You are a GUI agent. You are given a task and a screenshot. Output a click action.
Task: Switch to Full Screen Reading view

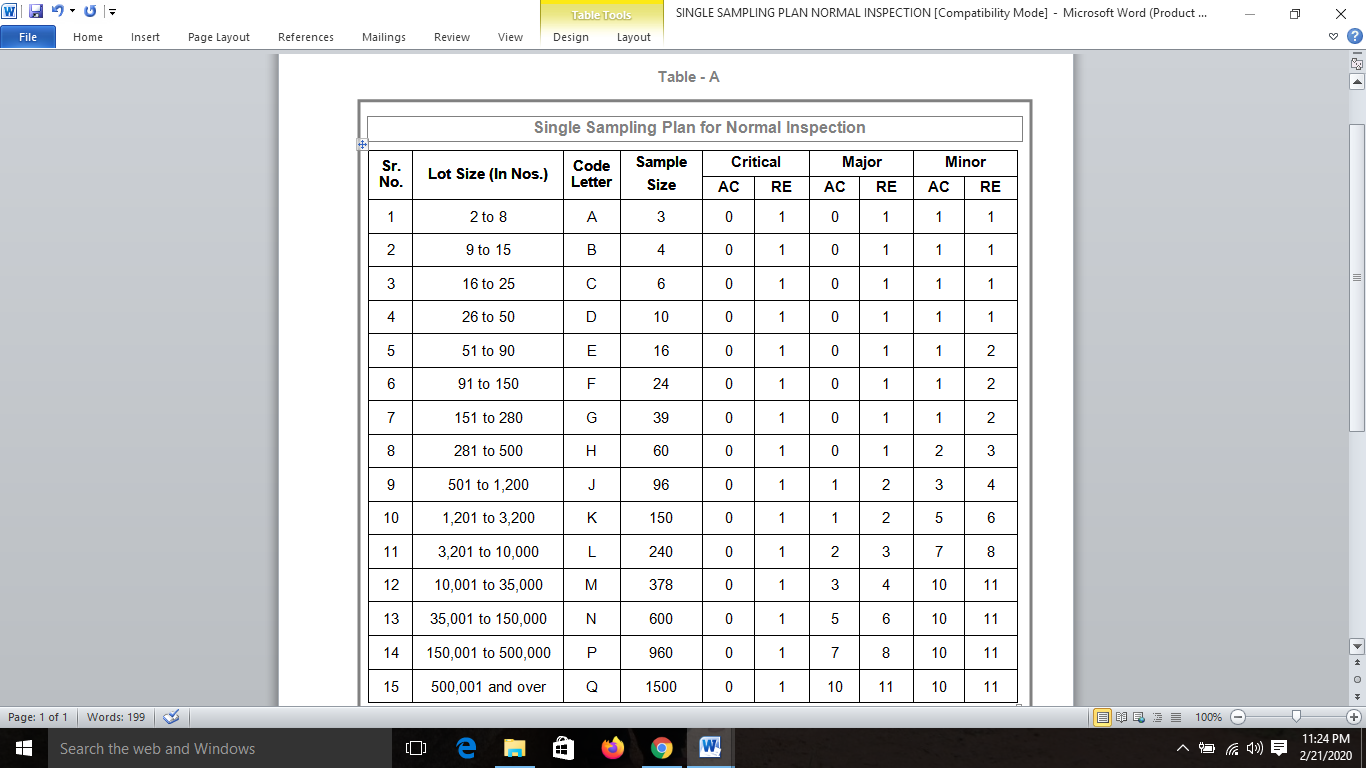[1122, 717]
